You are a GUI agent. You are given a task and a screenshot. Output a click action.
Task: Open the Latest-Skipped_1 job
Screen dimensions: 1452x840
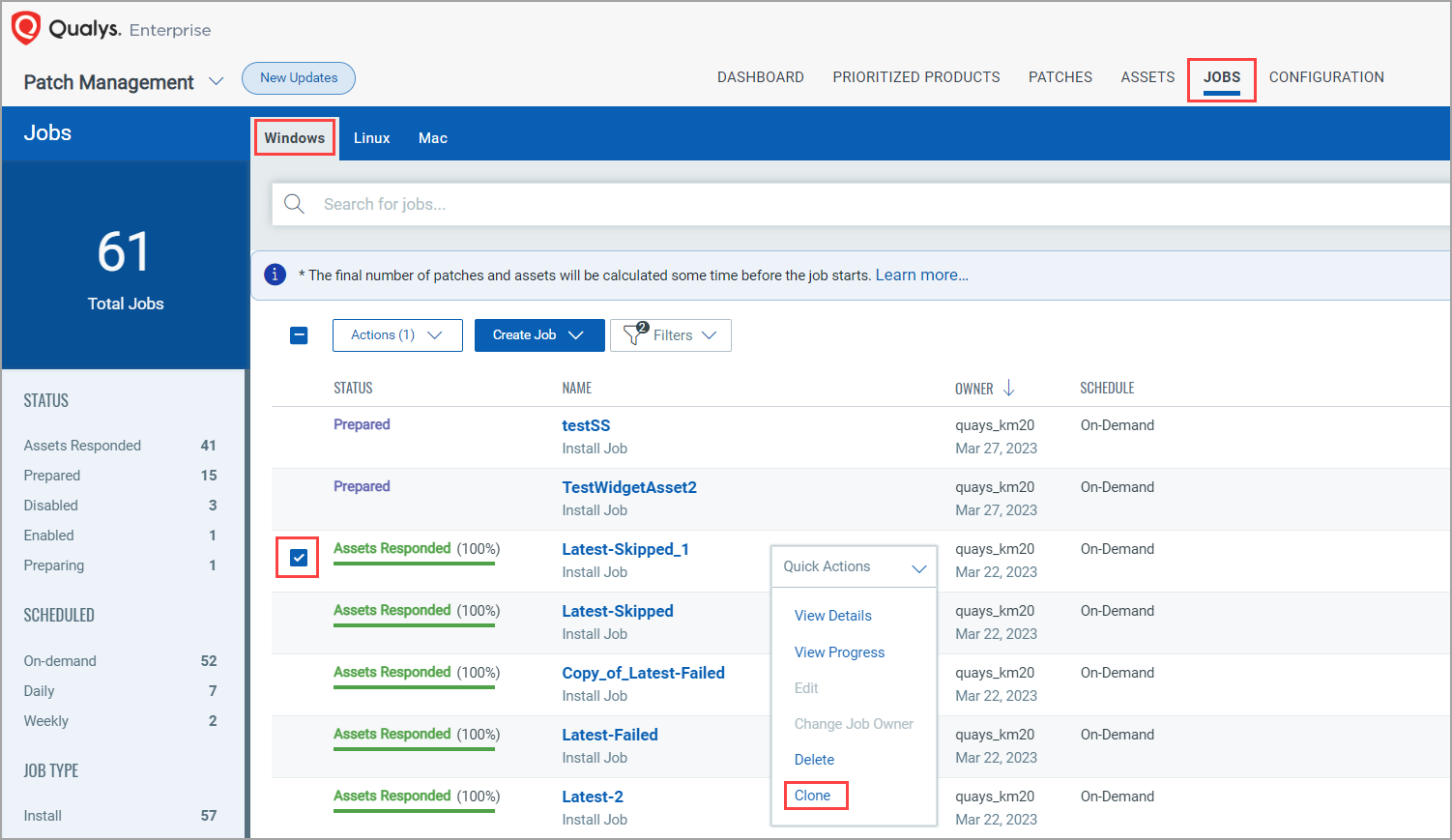pyautogui.click(x=625, y=549)
